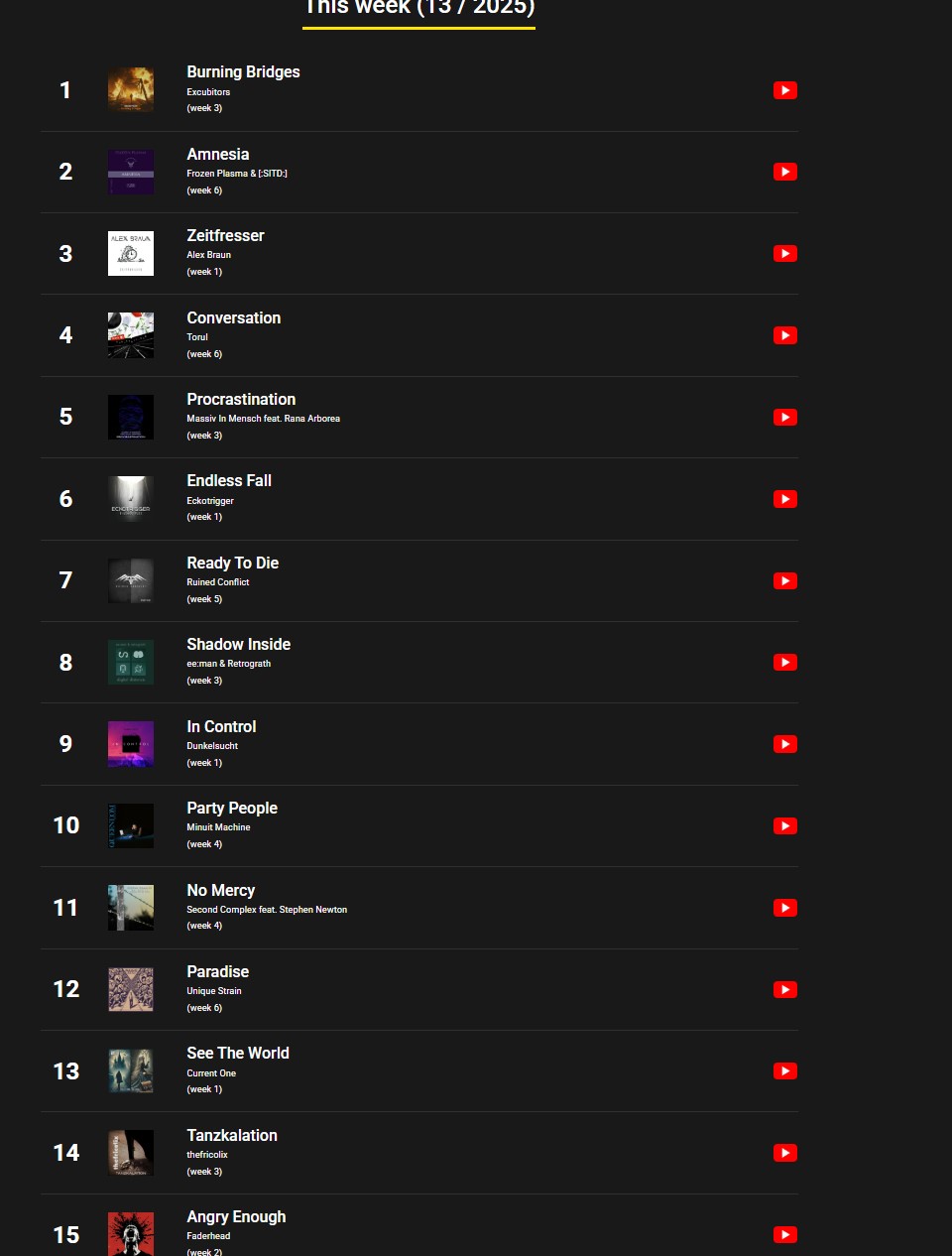Watch Ready To Die on YouTube

click(785, 581)
